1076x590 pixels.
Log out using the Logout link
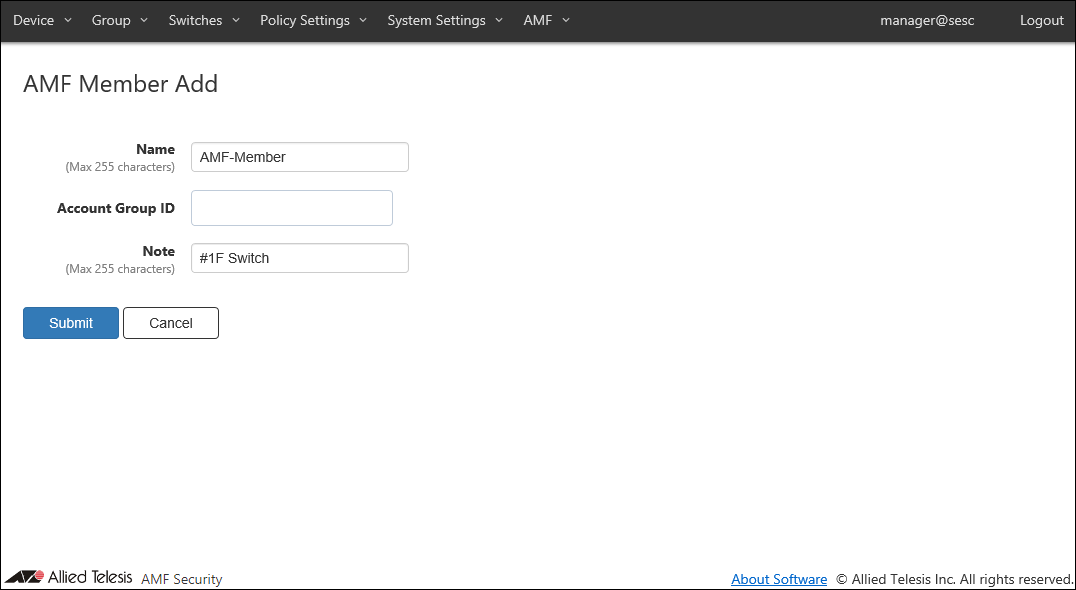tap(1041, 20)
